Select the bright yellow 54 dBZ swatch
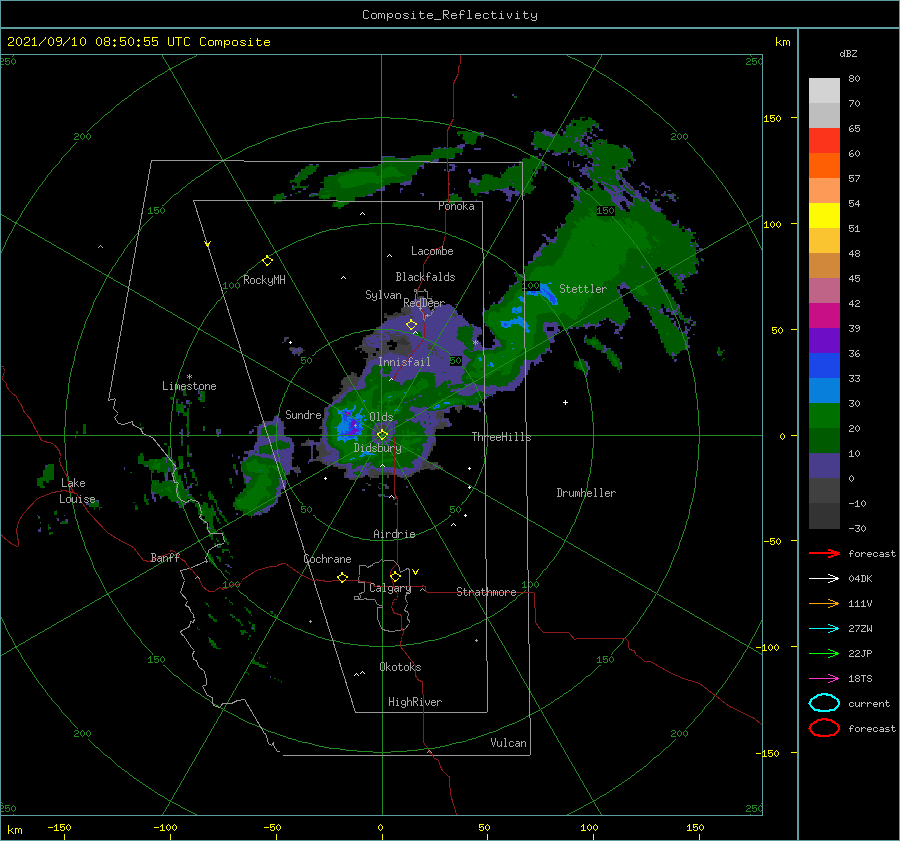Image resolution: width=900 pixels, height=841 pixels. (x=824, y=215)
